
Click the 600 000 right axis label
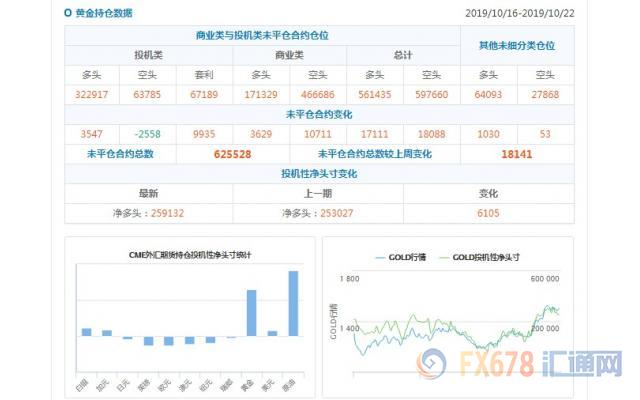click(545, 279)
